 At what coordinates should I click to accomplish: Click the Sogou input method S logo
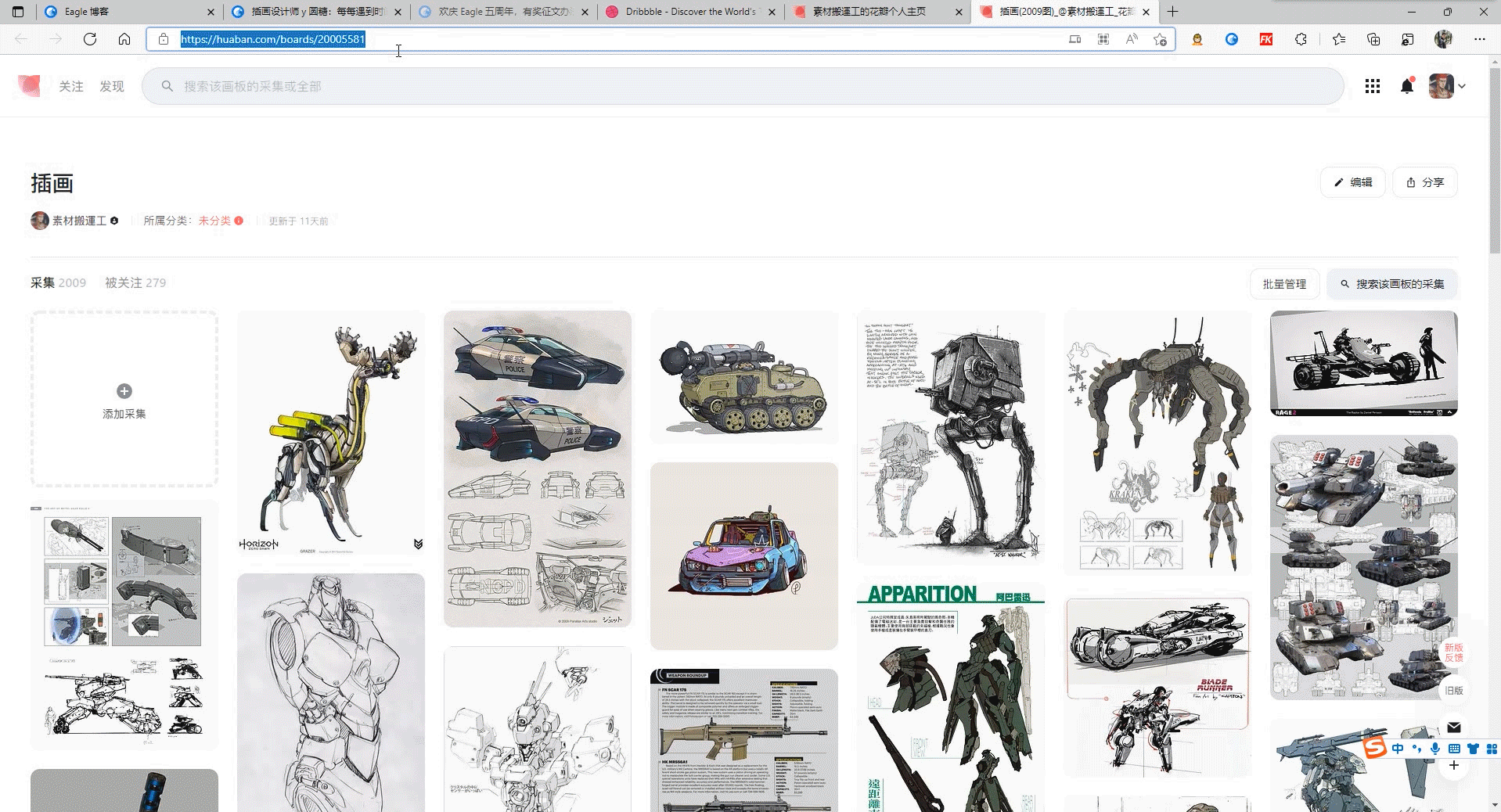(1374, 749)
